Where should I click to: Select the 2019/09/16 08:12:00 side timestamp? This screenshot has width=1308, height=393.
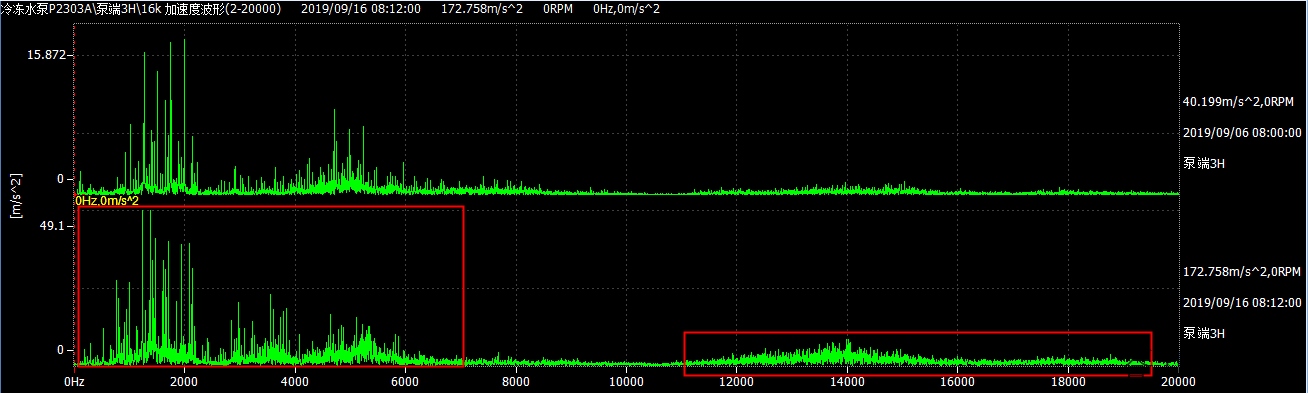(1242, 302)
